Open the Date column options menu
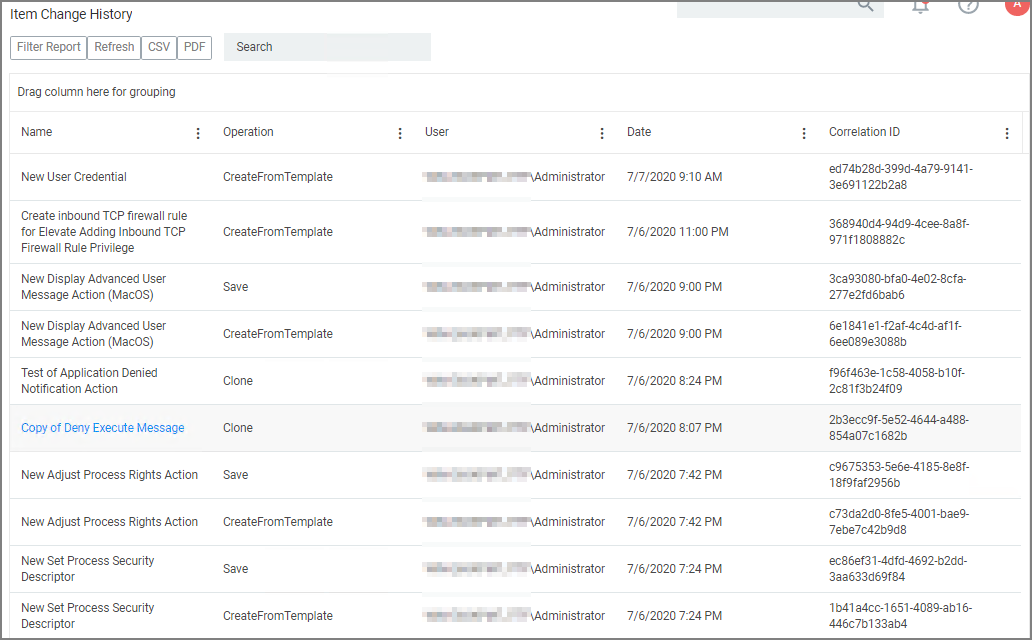The width and height of the screenshot is (1032, 640). (804, 134)
